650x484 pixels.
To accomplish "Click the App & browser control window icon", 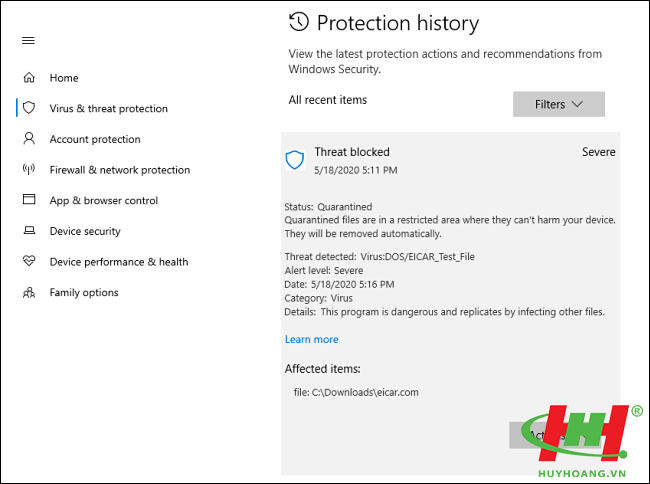I will (29, 199).
